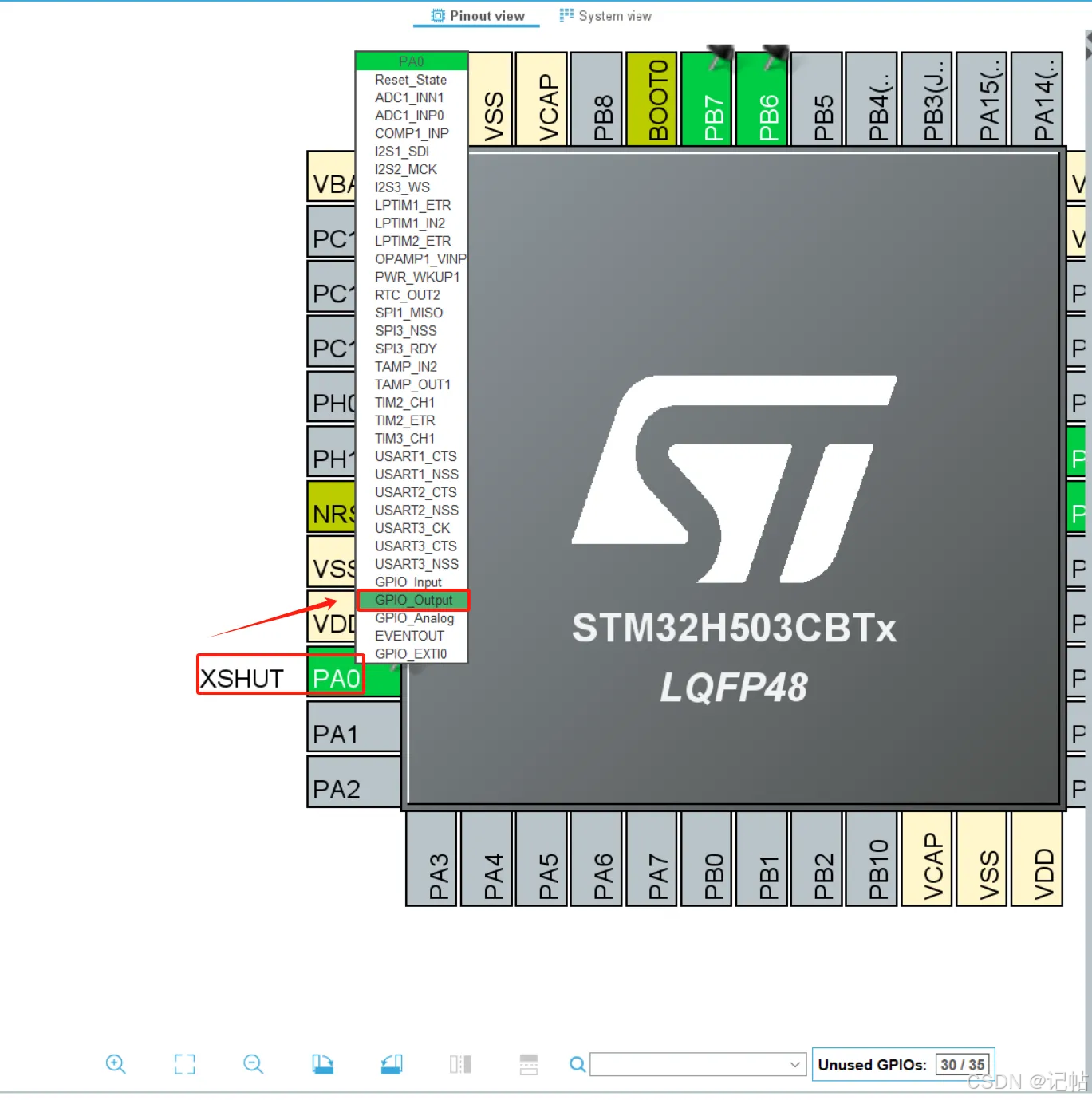Click the pin search magnifier icon
1092x1100 pixels.
[578, 1064]
